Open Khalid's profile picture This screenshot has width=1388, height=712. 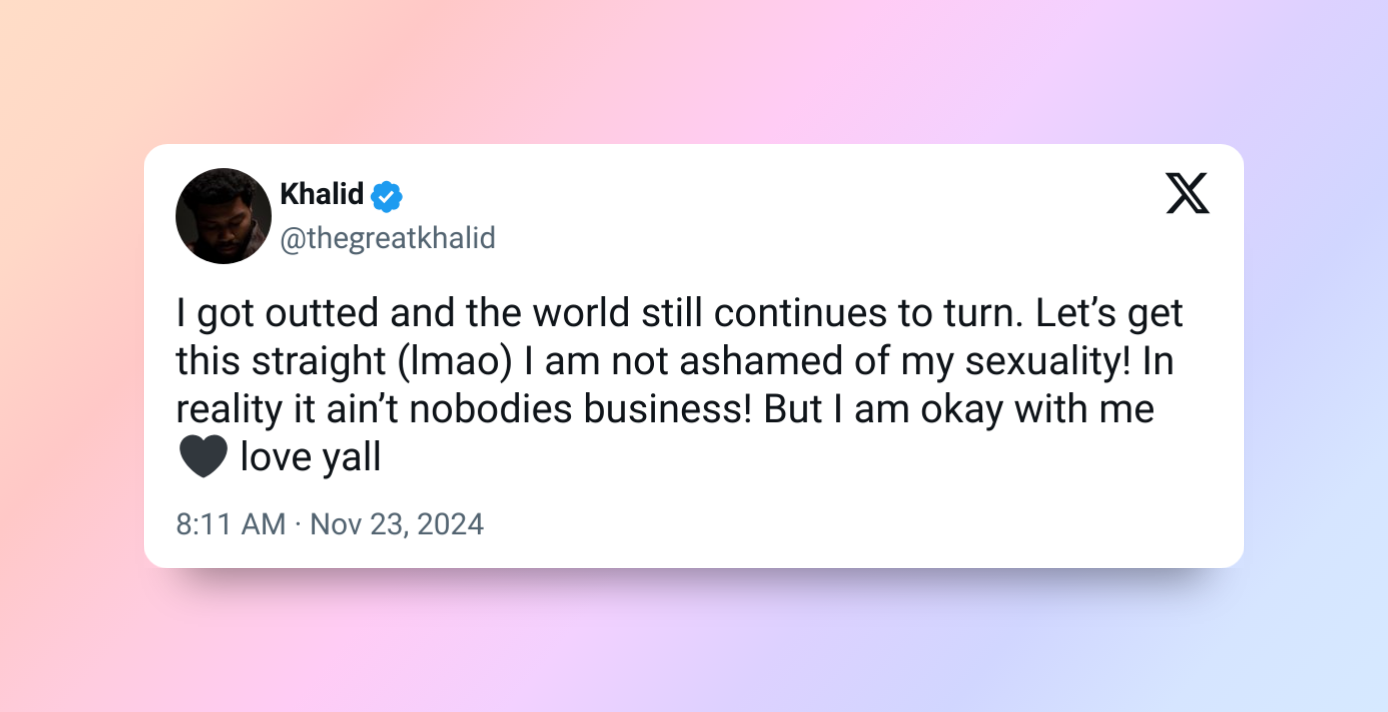coord(223,216)
